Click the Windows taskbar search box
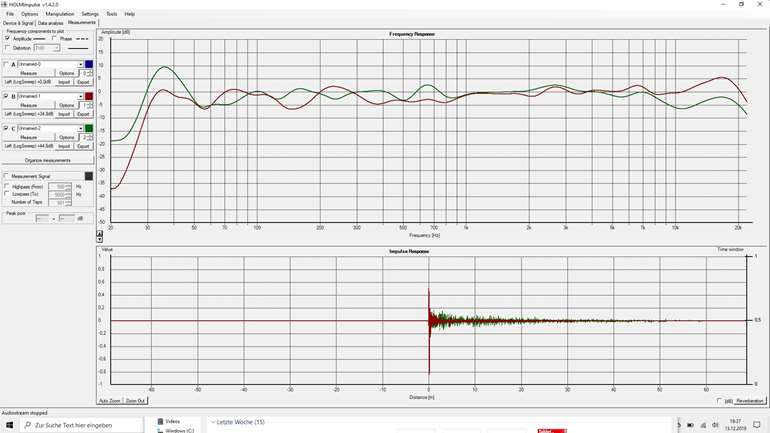Image resolution: width=770 pixels, height=433 pixels. 82,425
